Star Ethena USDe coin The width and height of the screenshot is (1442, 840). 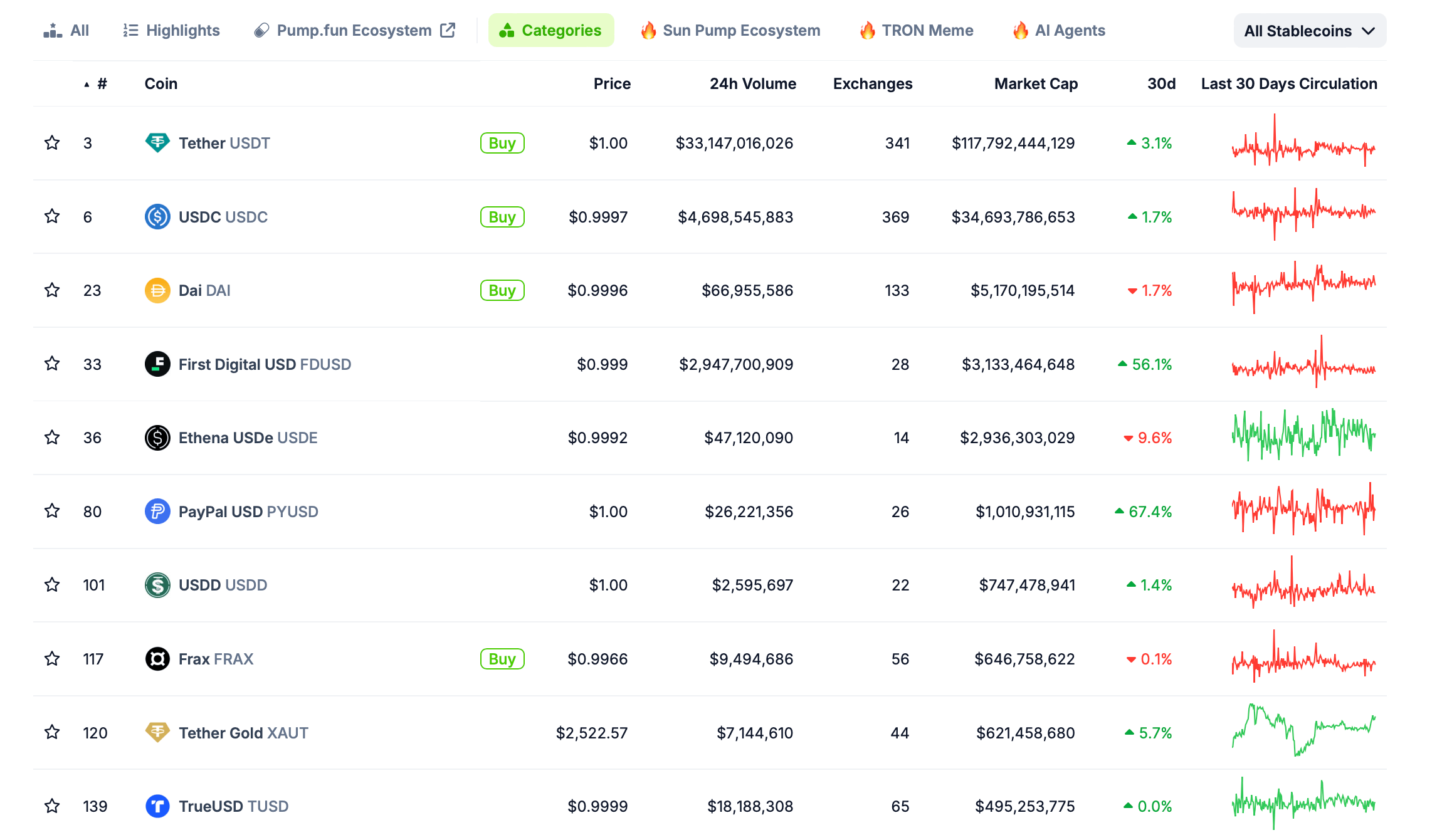click(x=52, y=438)
